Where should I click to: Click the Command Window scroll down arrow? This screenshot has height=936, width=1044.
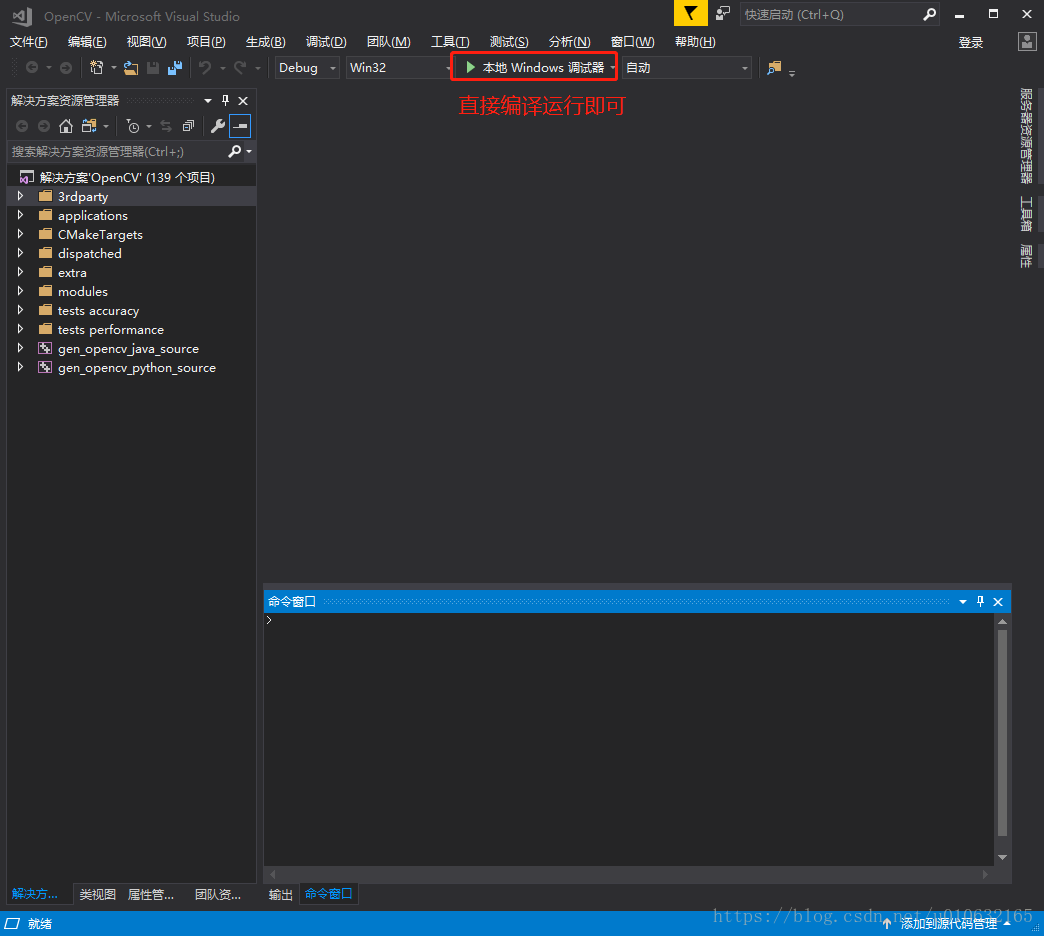(x=1002, y=857)
